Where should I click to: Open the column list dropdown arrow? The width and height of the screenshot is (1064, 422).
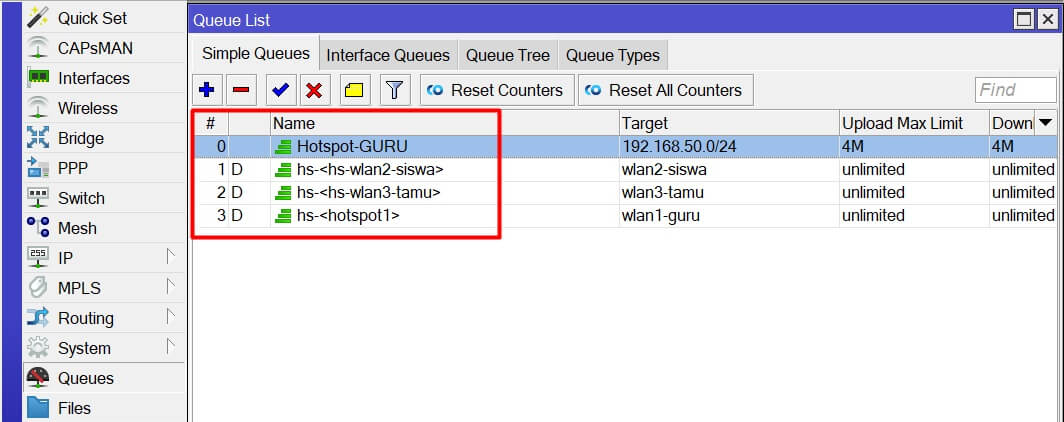coord(1046,123)
